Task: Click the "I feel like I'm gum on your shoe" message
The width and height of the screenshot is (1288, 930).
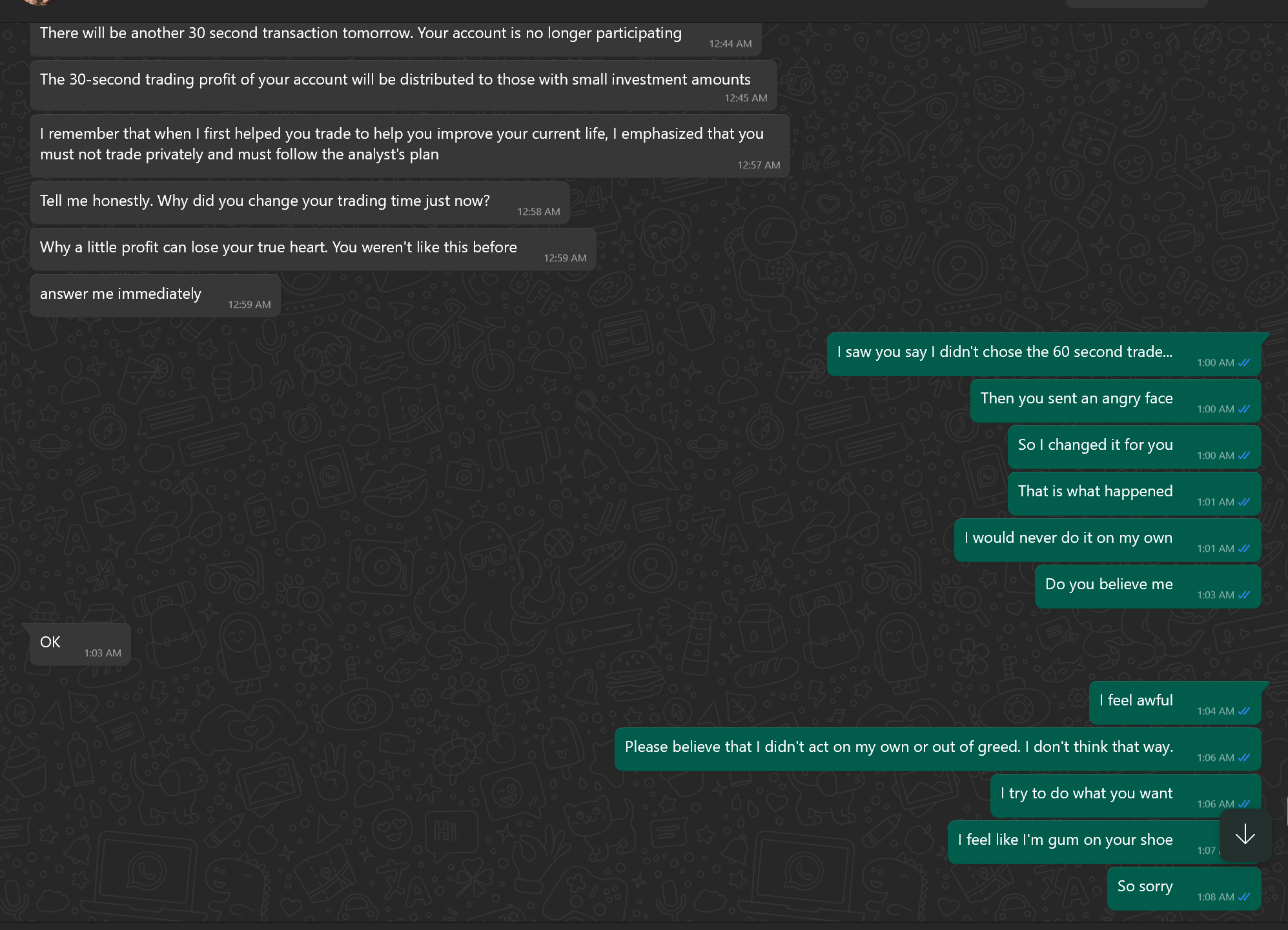Action: [1104, 842]
